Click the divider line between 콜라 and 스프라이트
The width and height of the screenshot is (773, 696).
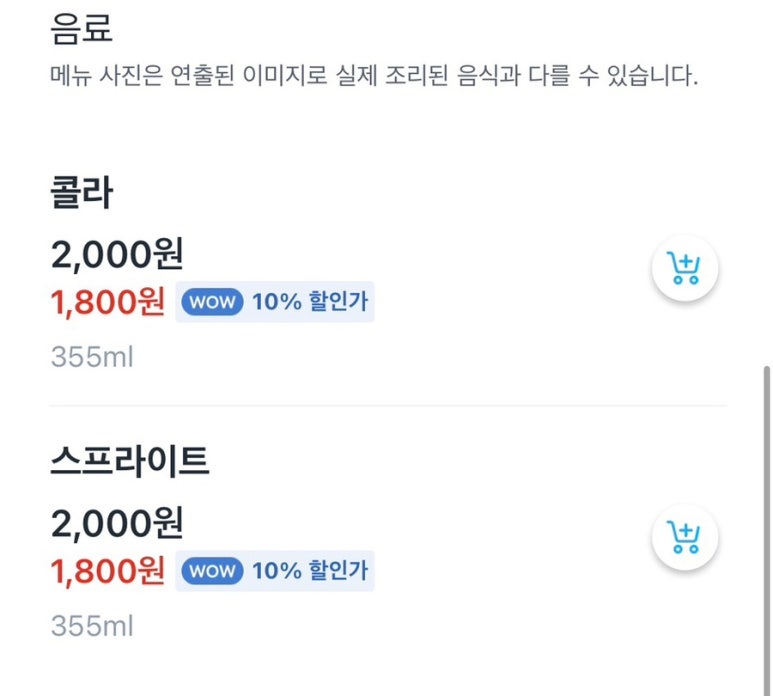coord(388,406)
